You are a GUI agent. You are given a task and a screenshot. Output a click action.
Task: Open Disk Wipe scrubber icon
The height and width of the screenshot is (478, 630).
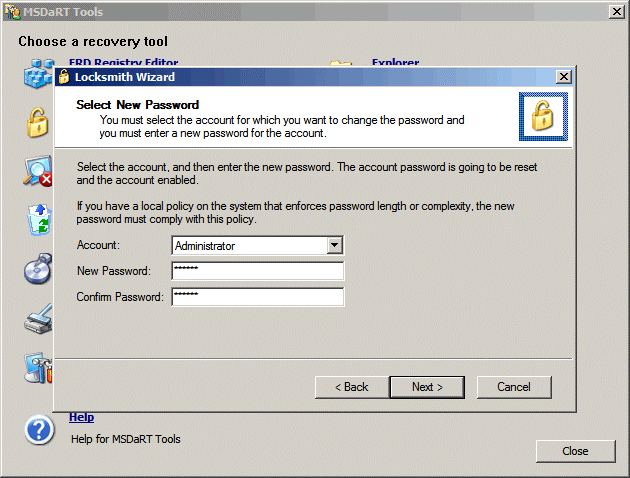point(39,319)
